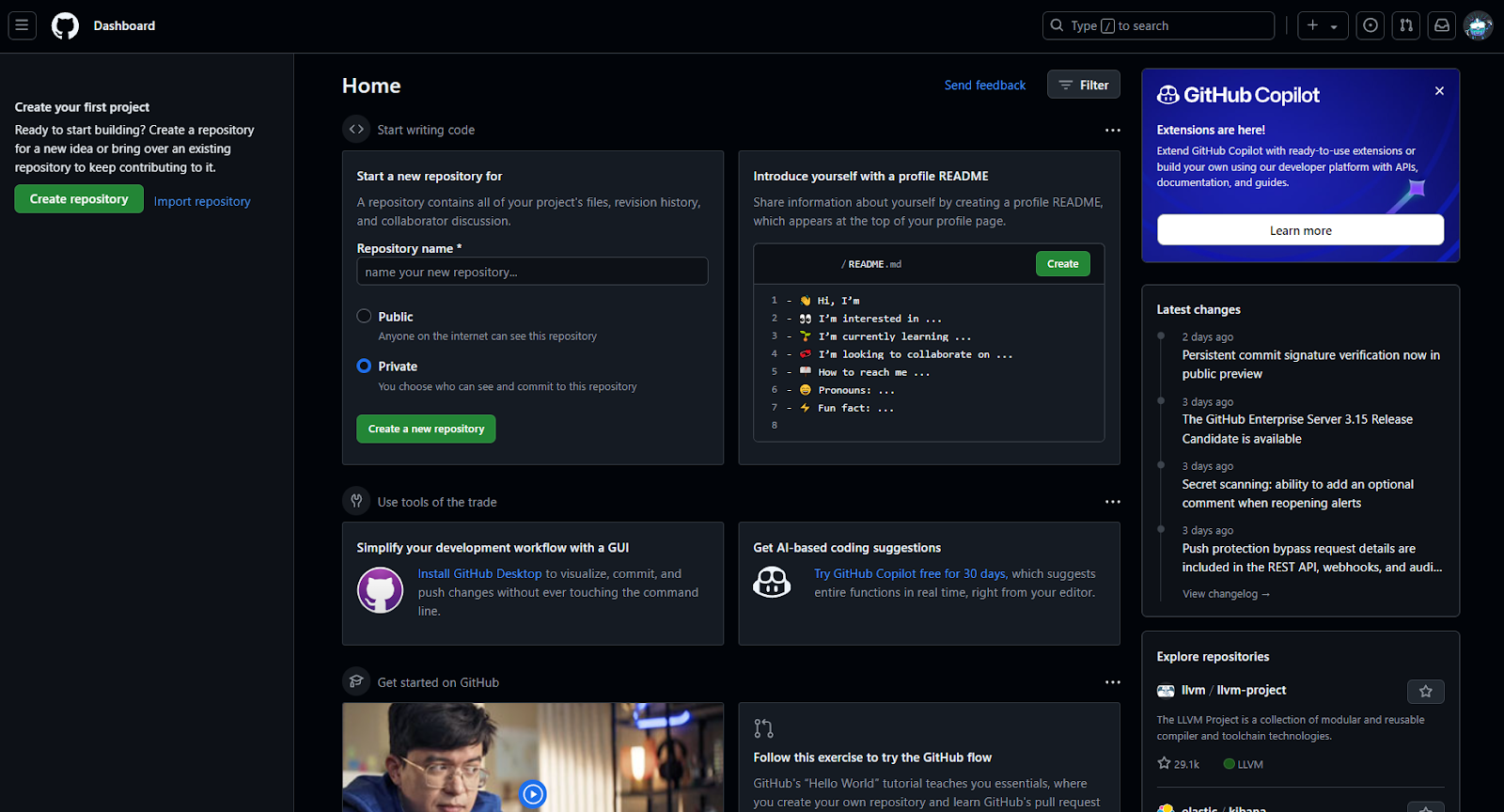
Task: Open GitHub Enterprise Server 3.15 Release entry
Action: point(1297,429)
